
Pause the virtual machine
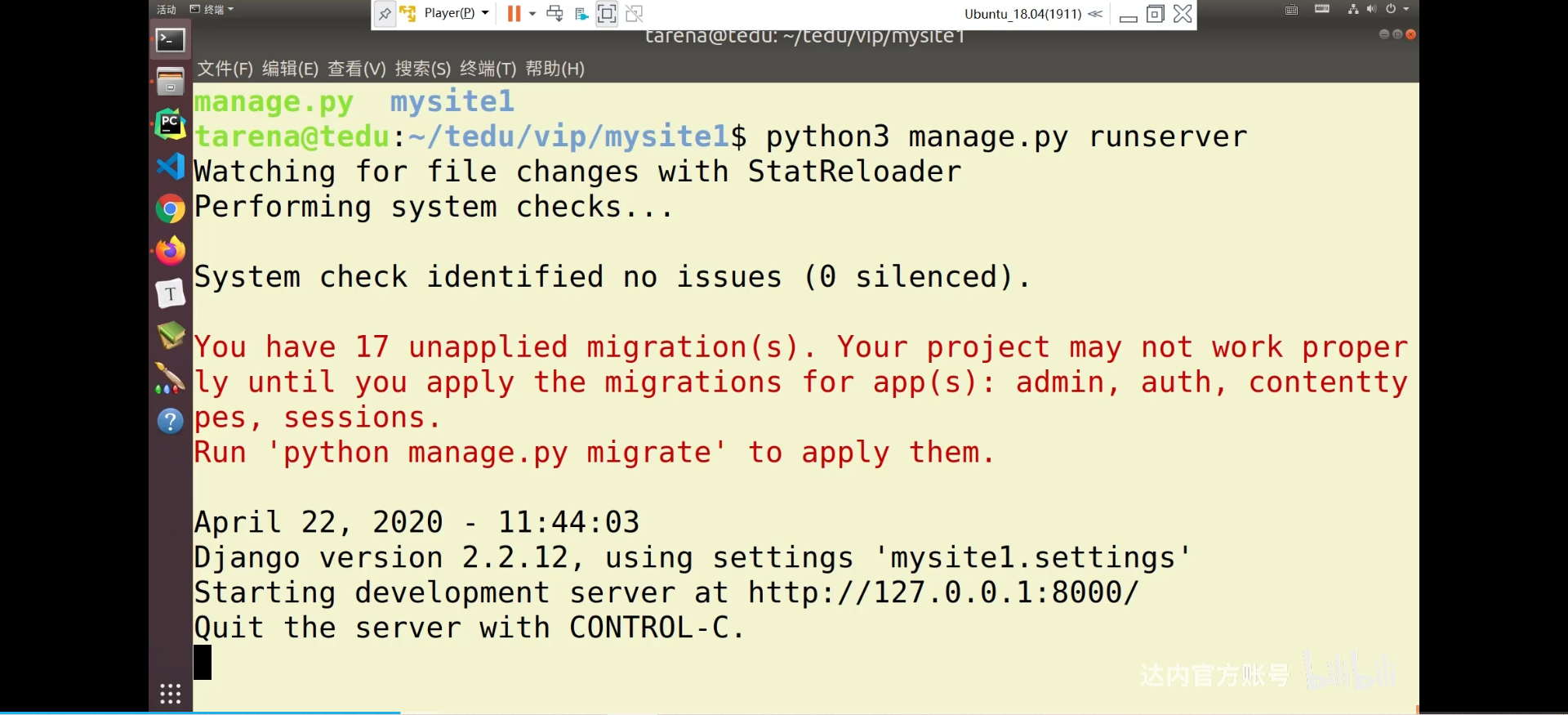514,13
